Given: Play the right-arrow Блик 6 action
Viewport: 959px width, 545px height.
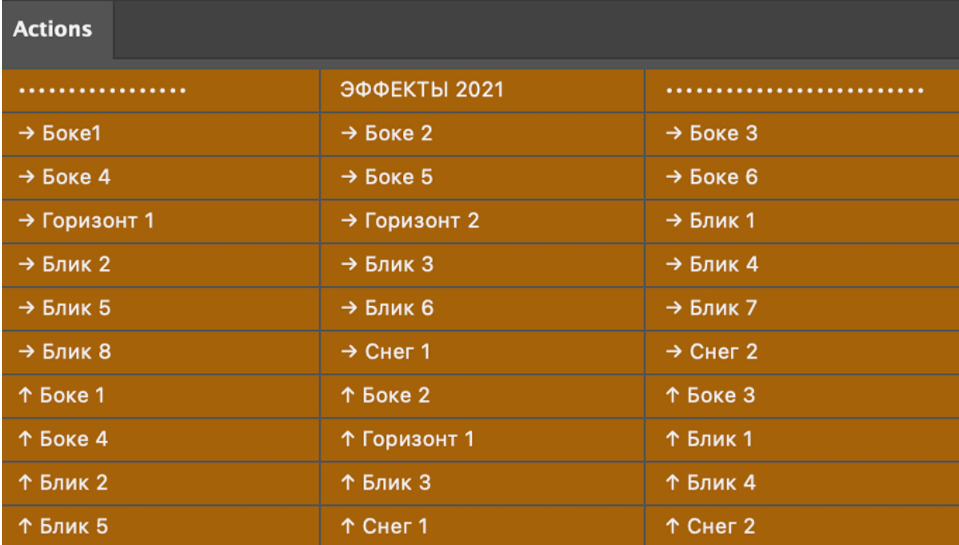Looking at the screenshot, I should coord(482,308).
